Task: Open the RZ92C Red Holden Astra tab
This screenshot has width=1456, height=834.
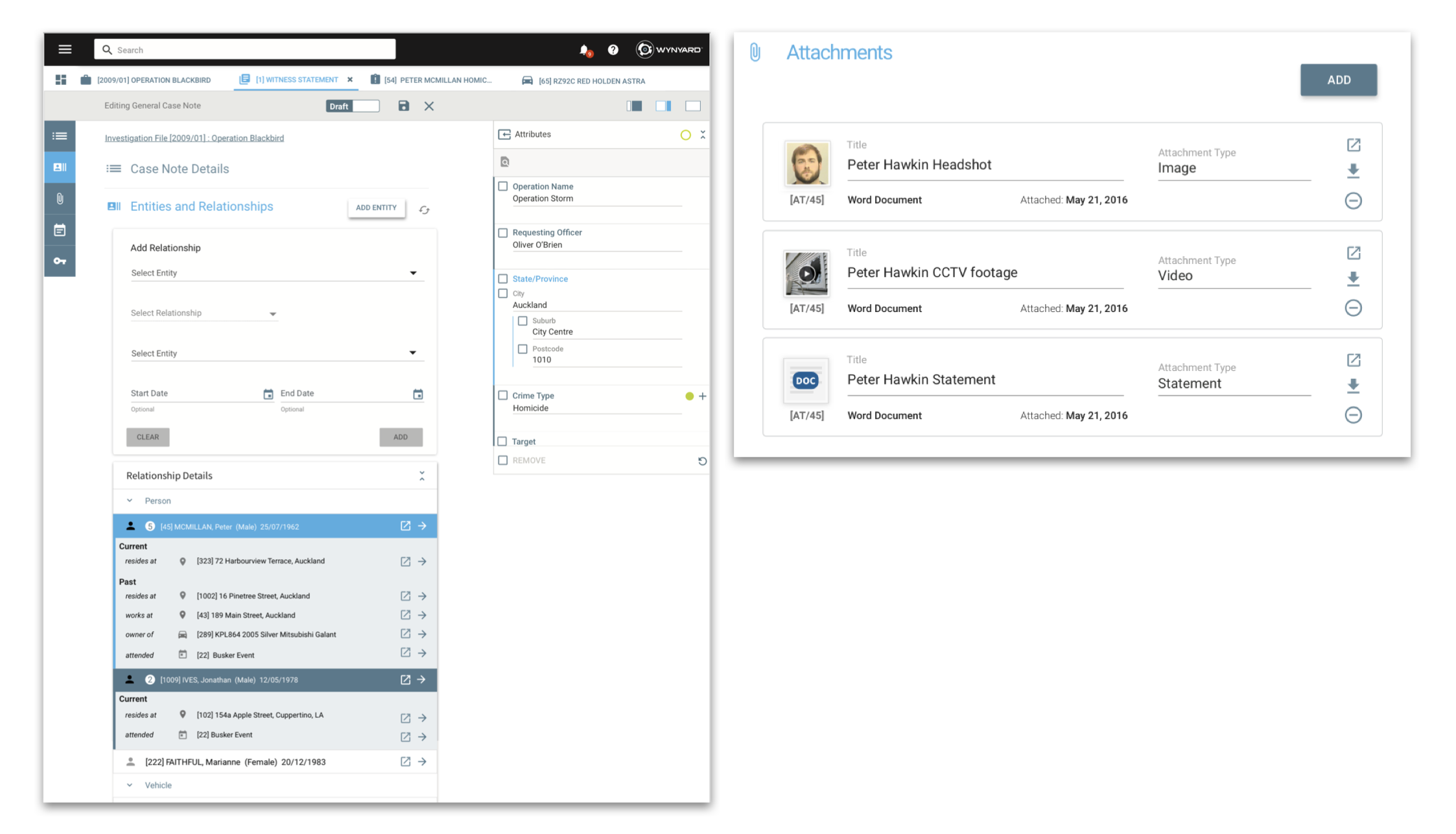Action: [591, 81]
